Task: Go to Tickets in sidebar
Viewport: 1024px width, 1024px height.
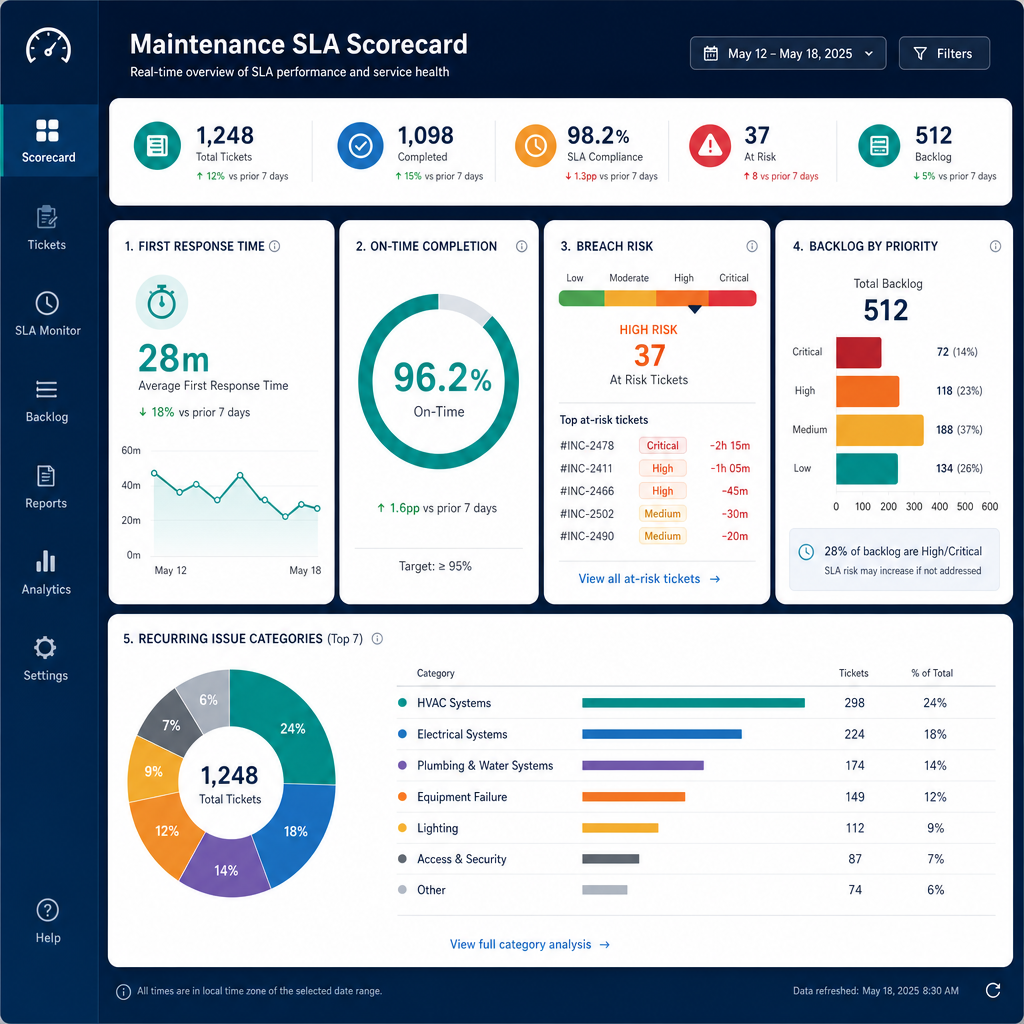Action: point(46,228)
